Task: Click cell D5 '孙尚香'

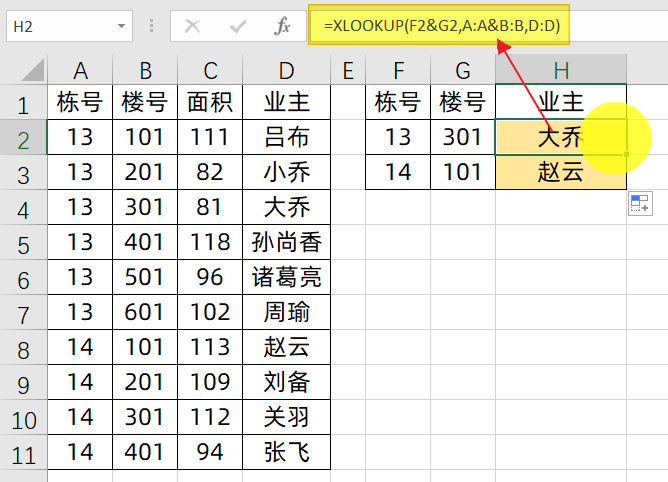Action: [x=286, y=242]
